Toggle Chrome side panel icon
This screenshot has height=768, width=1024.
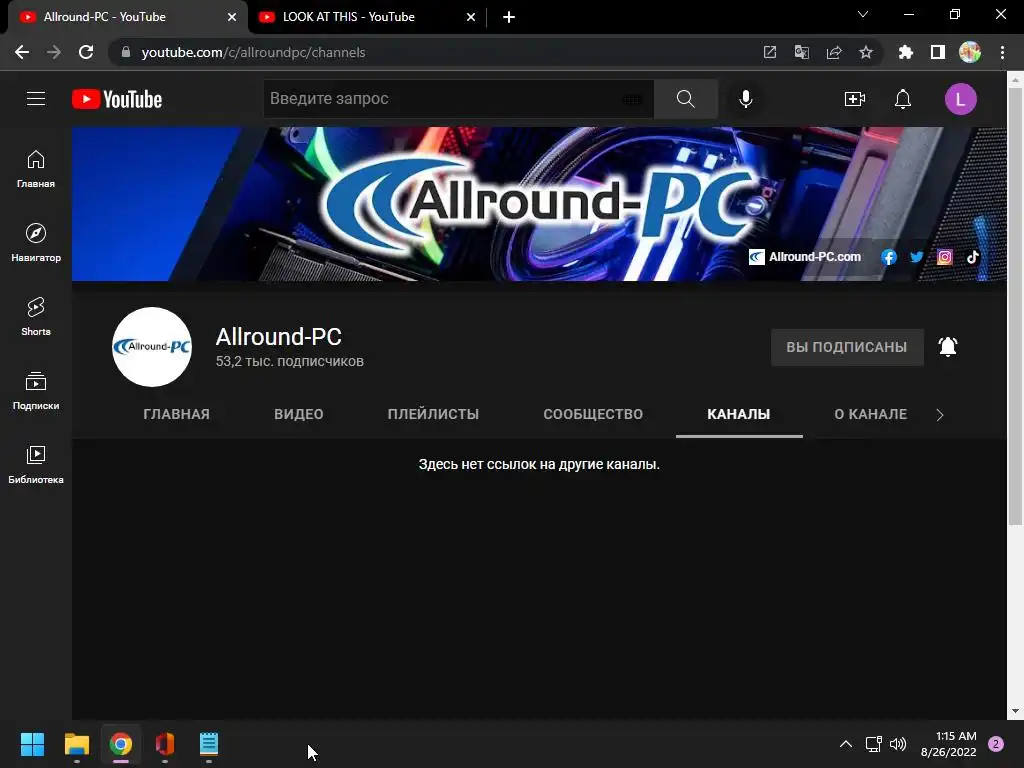(x=938, y=52)
